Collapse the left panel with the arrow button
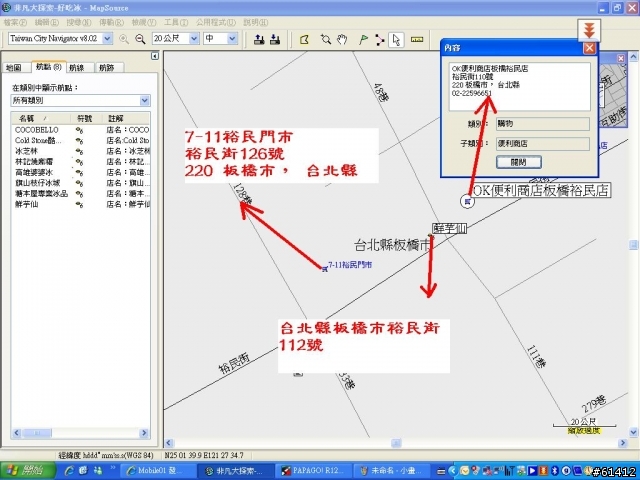This screenshot has width=640, height=480. pos(155,56)
